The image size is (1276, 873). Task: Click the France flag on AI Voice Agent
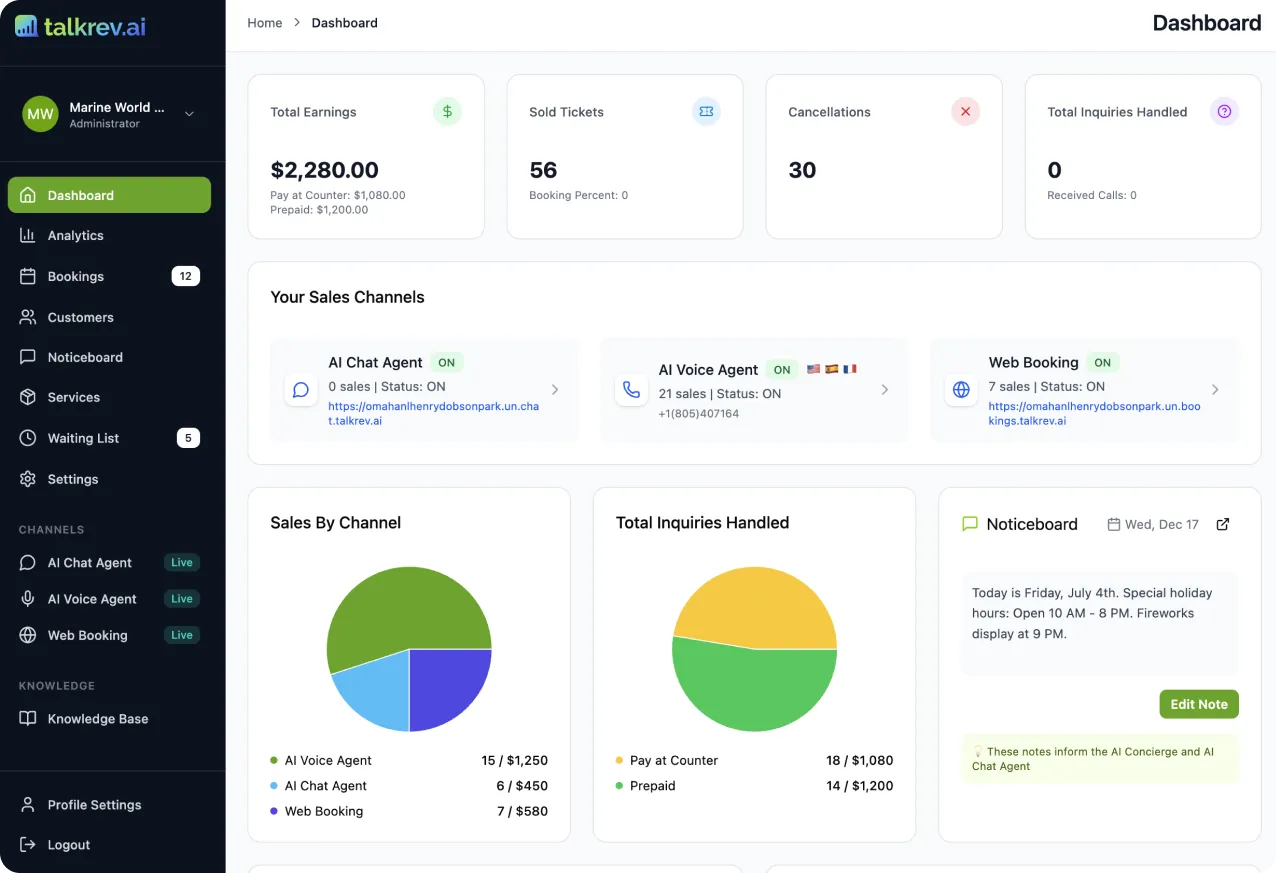(849, 369)
